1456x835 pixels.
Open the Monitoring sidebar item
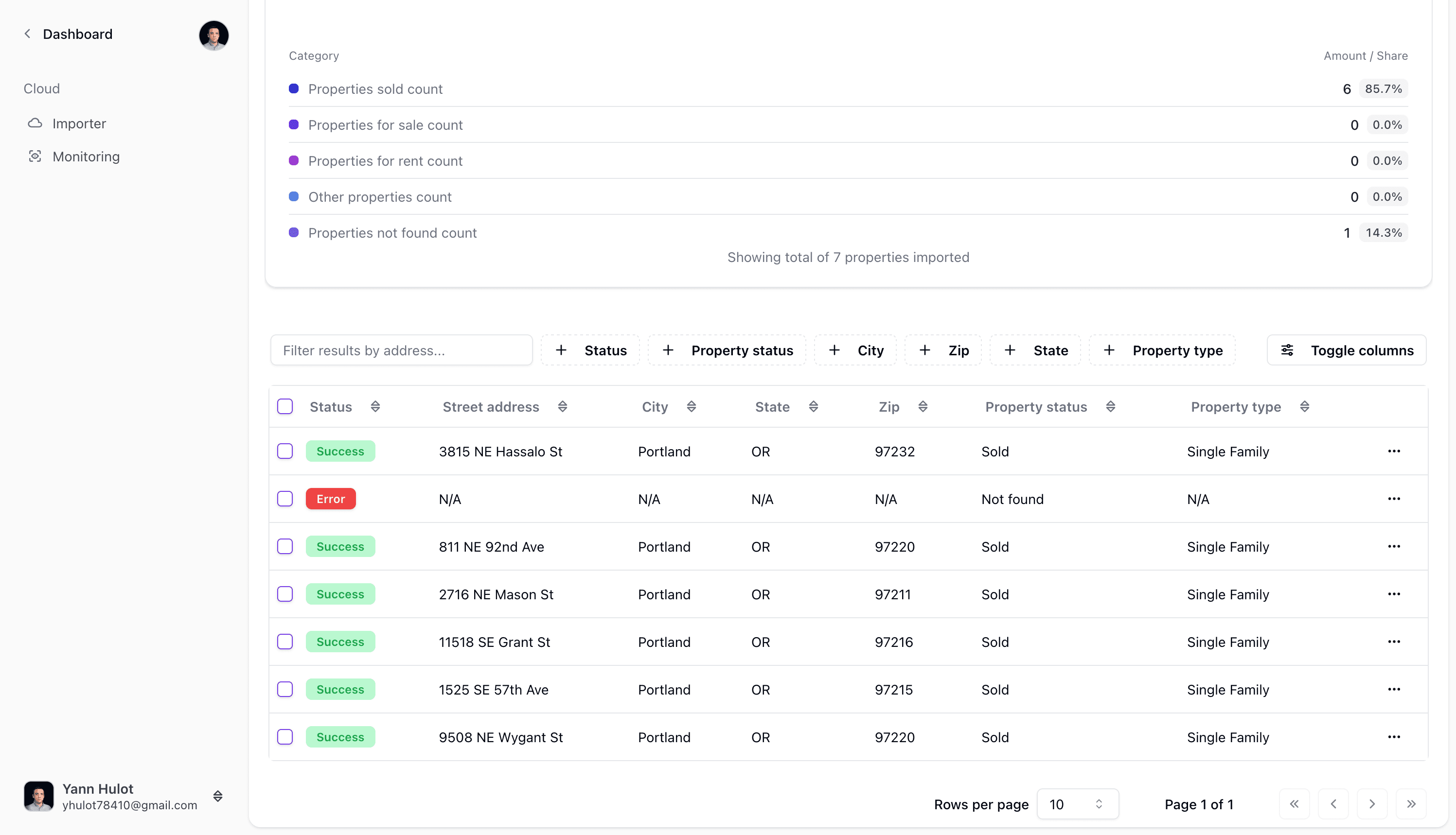pos(86,157)
